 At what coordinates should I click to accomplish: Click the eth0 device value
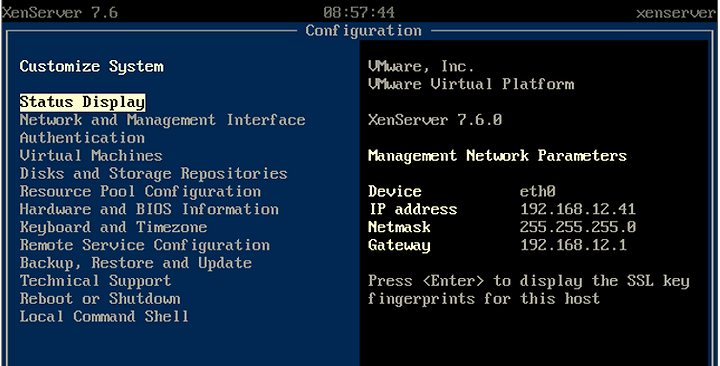point(538,191)
